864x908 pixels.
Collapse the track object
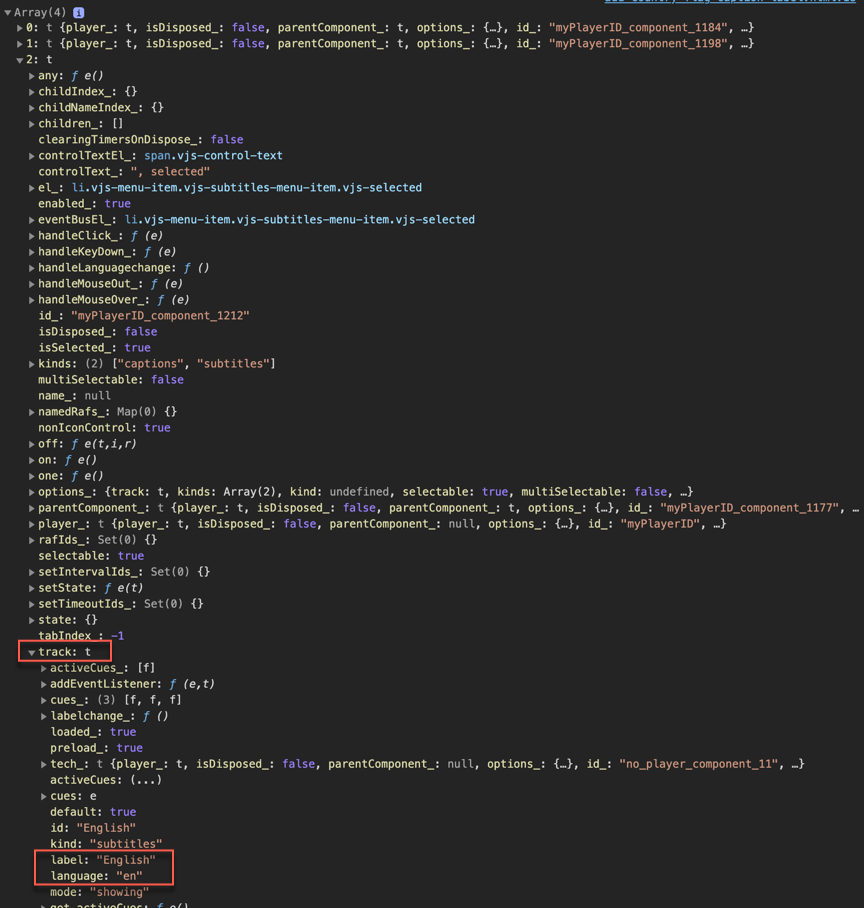(x=32, y=652)
